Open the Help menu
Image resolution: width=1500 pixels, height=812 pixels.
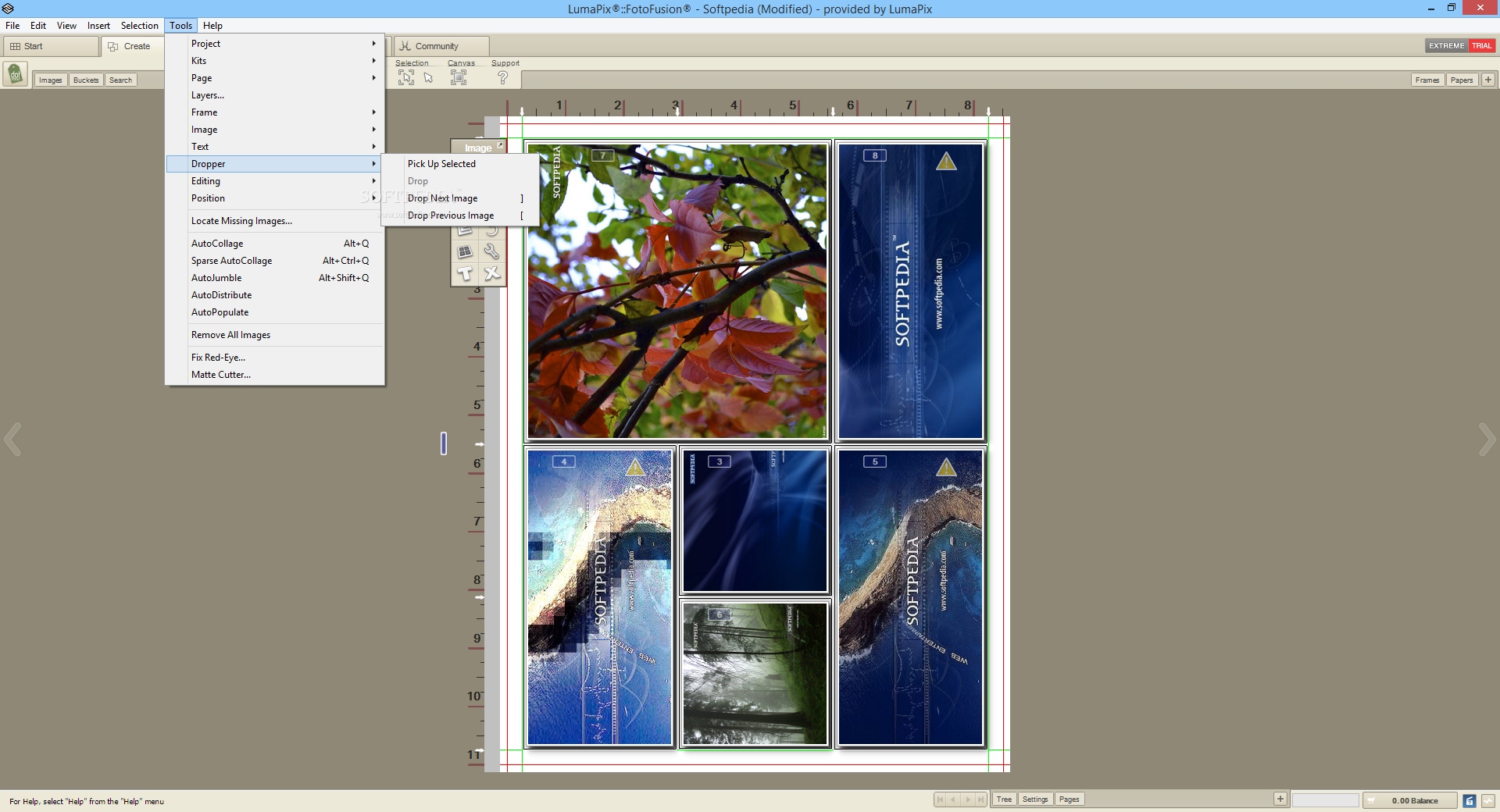212,26
